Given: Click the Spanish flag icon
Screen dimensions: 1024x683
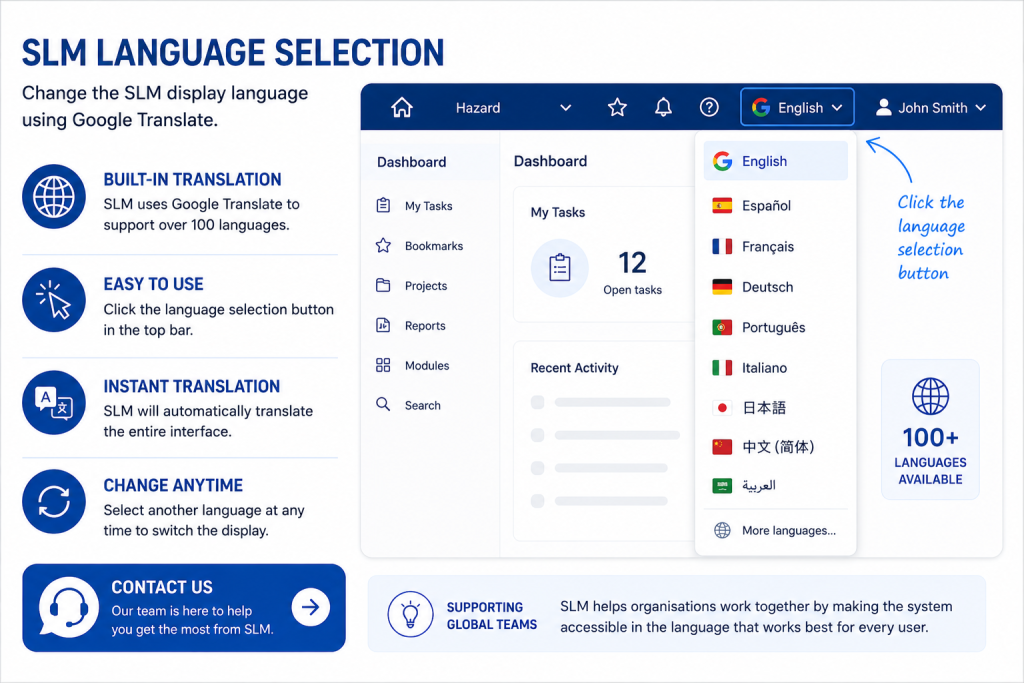Looking at the screenshot, I should click(x=722, y=206).
